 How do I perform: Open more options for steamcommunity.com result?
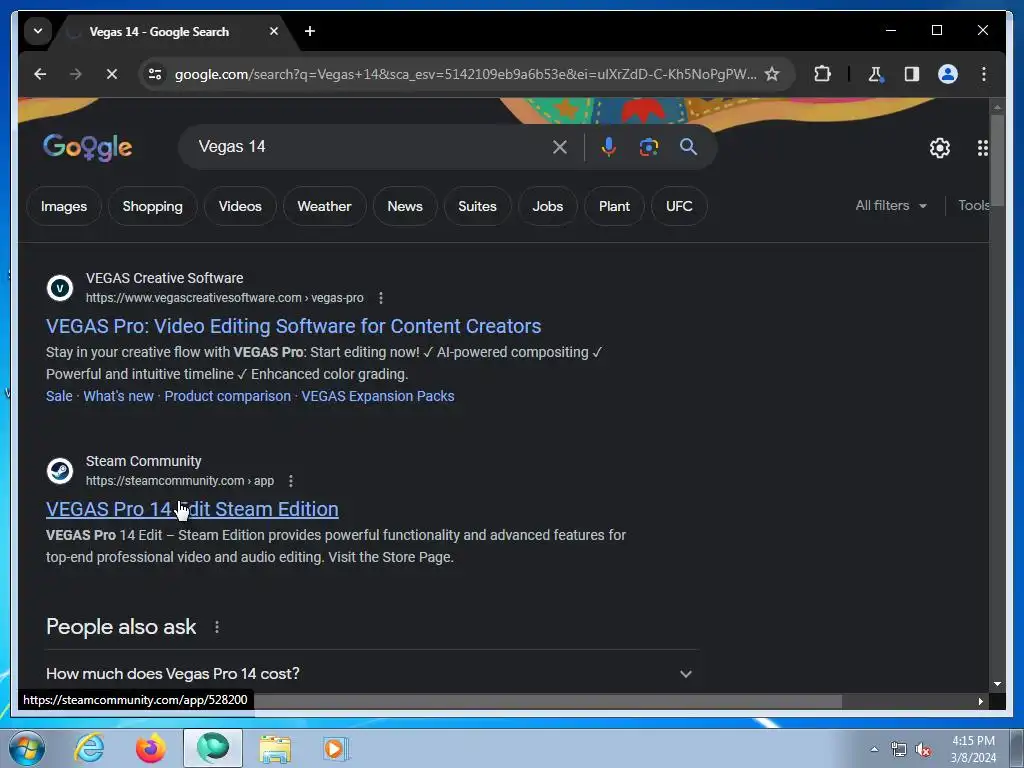pos(291,481)
